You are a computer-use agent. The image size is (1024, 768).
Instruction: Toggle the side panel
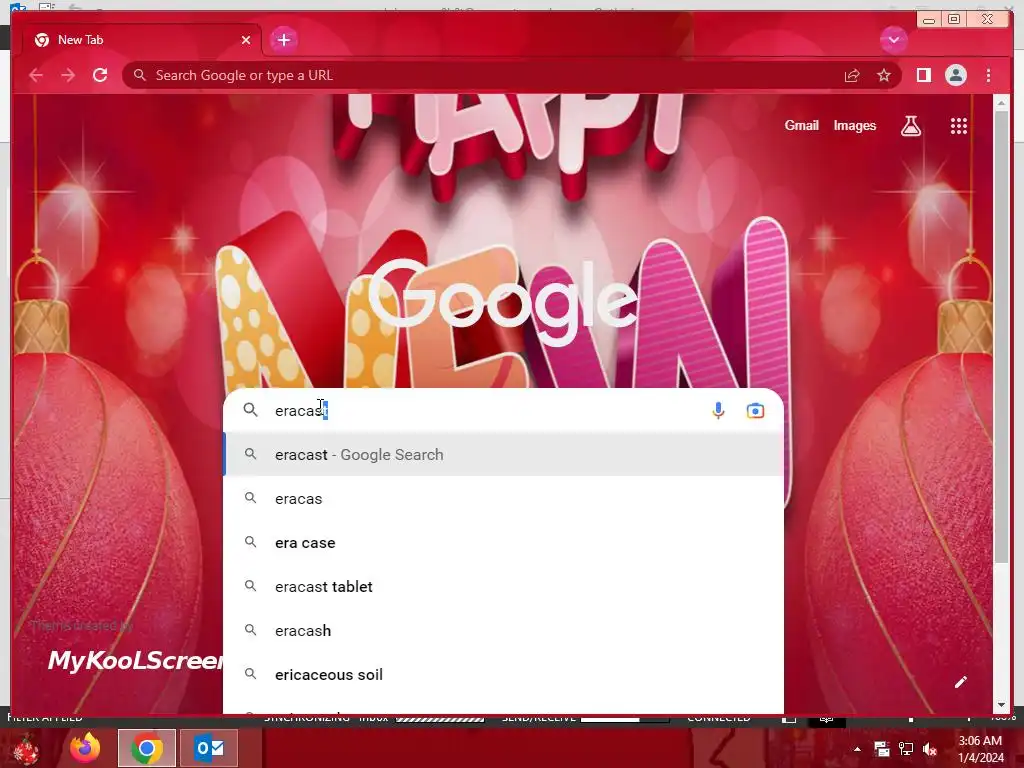point(923,75)
